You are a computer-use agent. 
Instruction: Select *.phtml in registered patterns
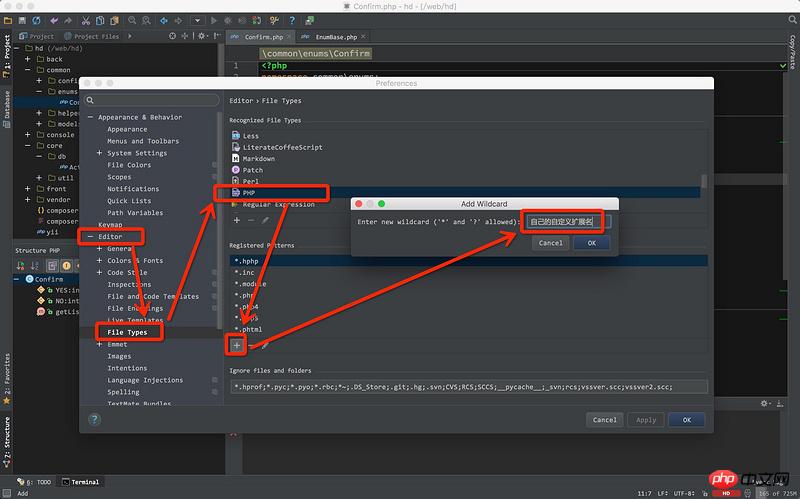[248, 330]
